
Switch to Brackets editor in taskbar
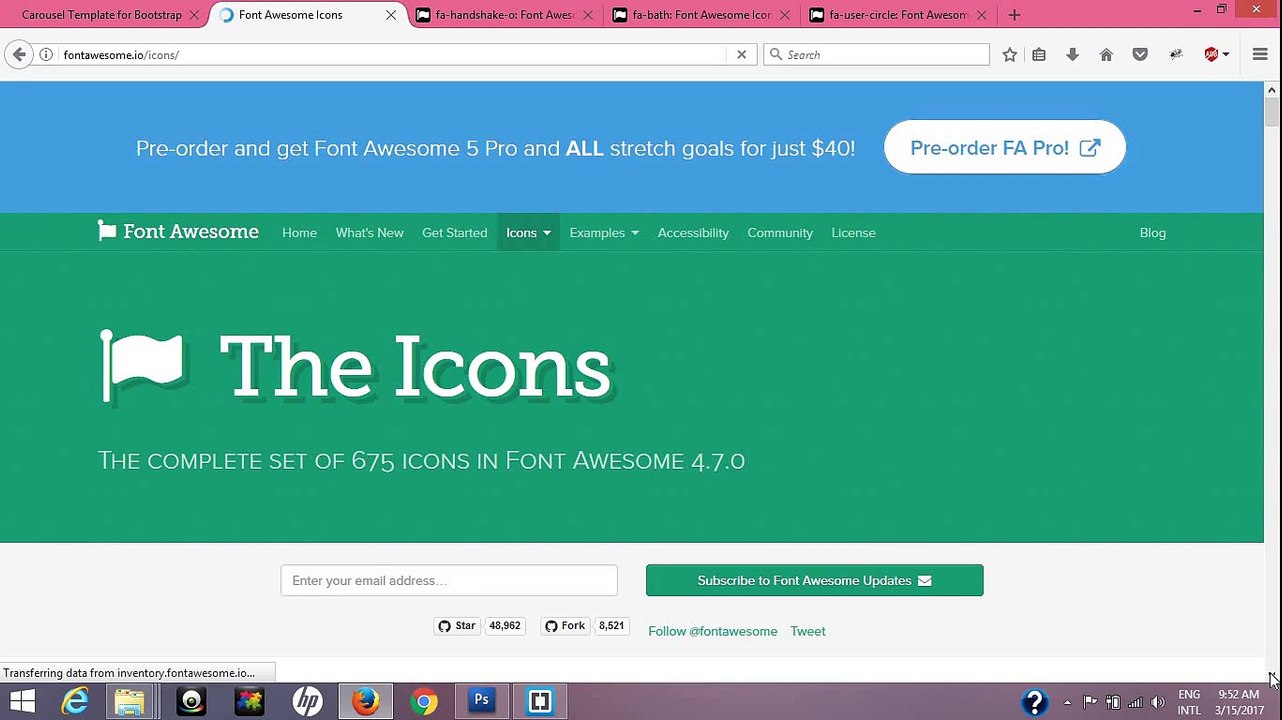(x=540, y=702)
